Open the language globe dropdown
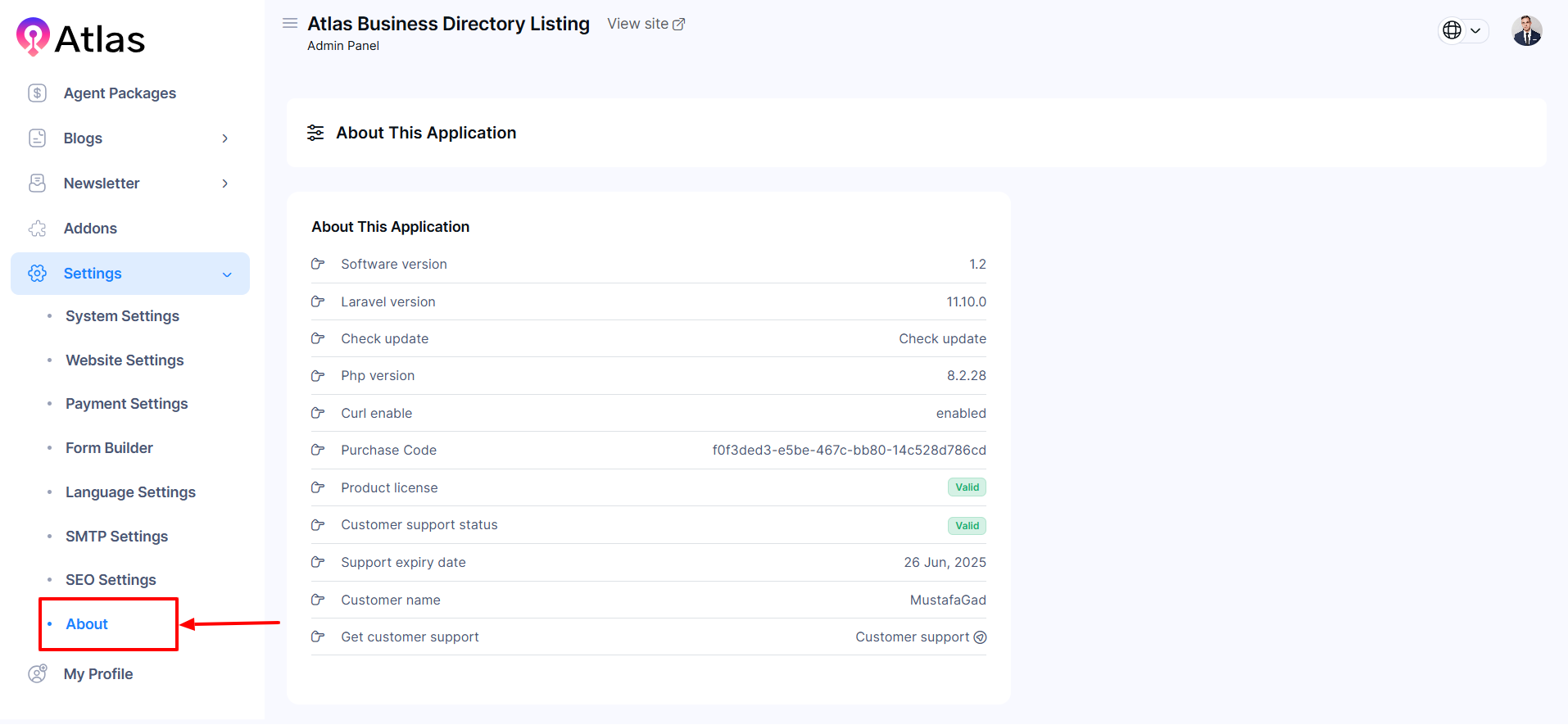Viewport: 1568px width, 725px height. point(1462,31)
